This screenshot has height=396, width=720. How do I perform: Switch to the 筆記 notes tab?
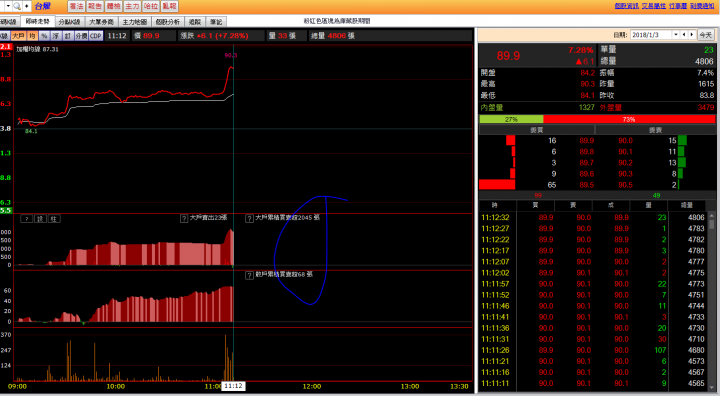[216, 22]
